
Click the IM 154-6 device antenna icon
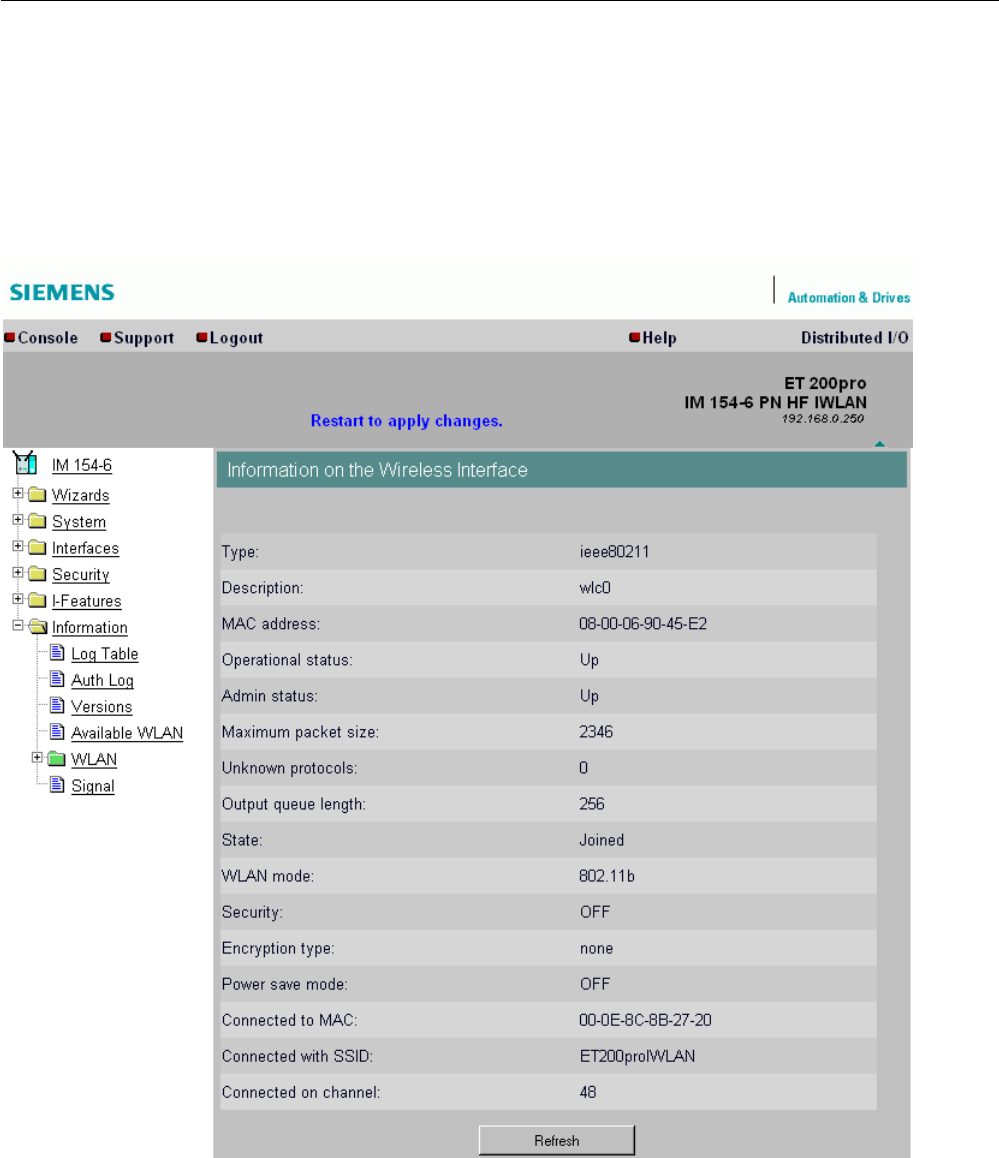pos(24,463)
